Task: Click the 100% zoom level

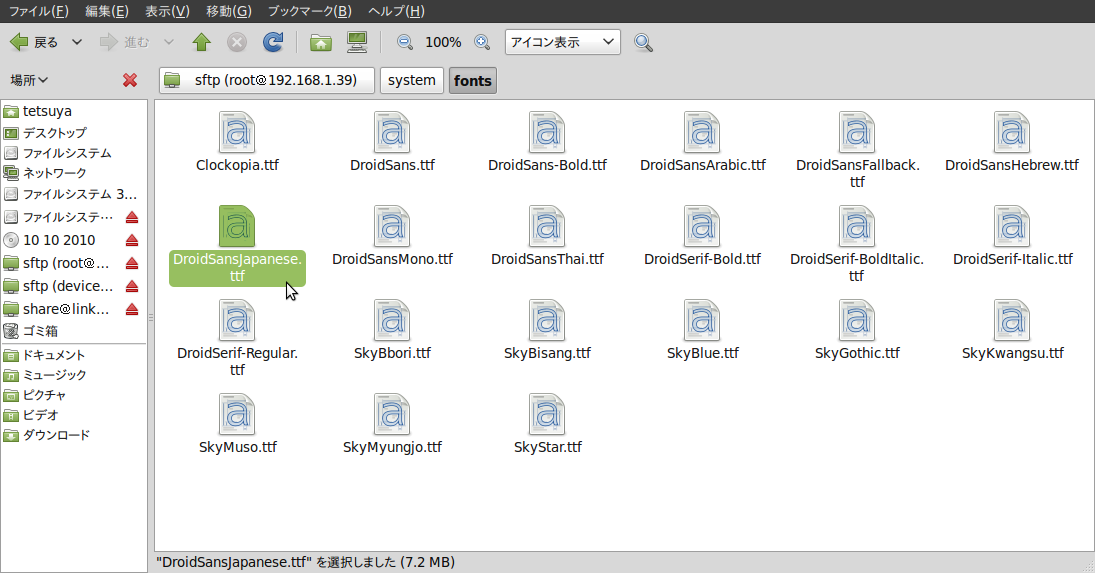Action: (443, 43)
